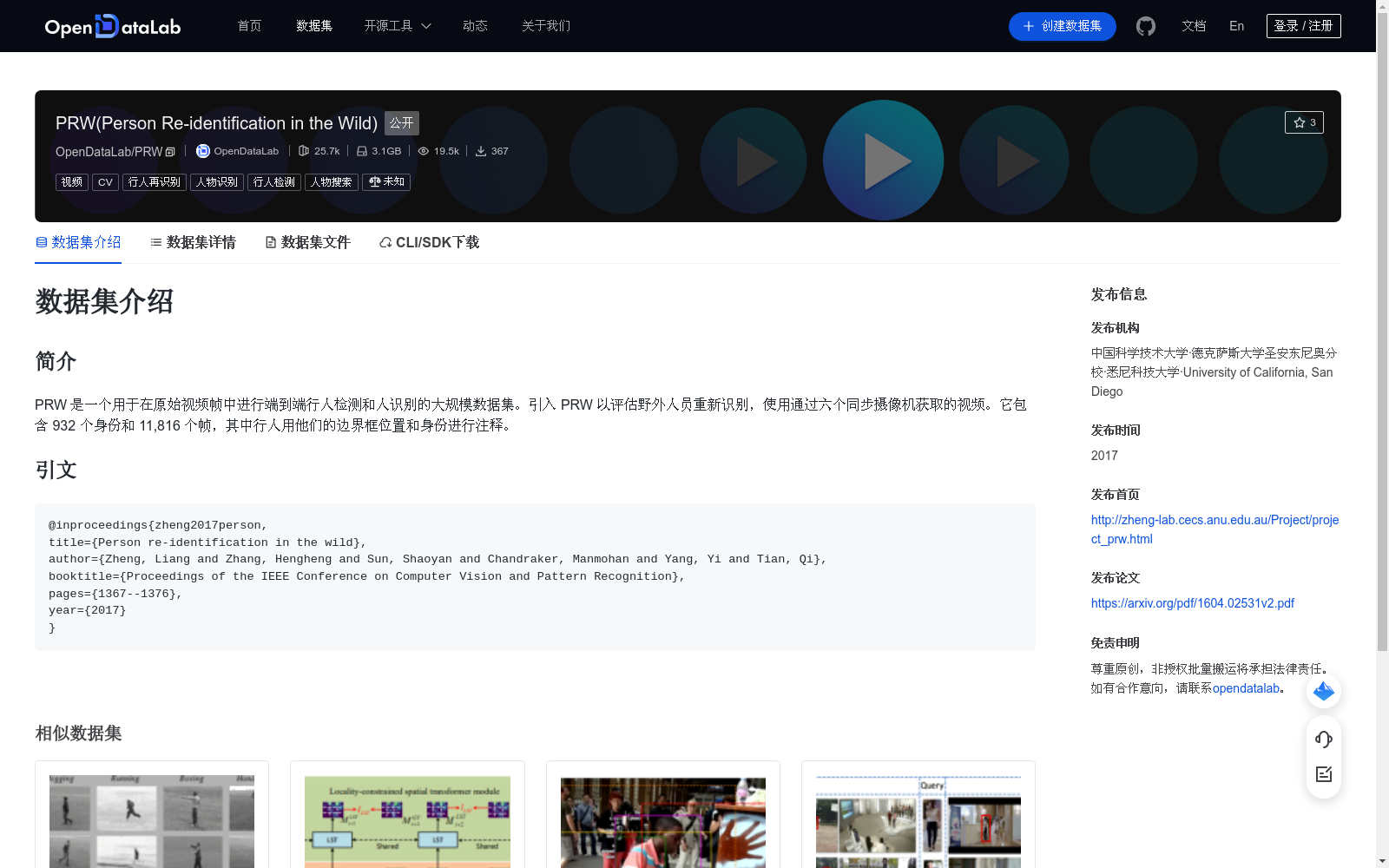This screenshot has width=1389, height=868.
Task: Click the 视频 tag
Action: pyautogui.click(x=72, y=182)
